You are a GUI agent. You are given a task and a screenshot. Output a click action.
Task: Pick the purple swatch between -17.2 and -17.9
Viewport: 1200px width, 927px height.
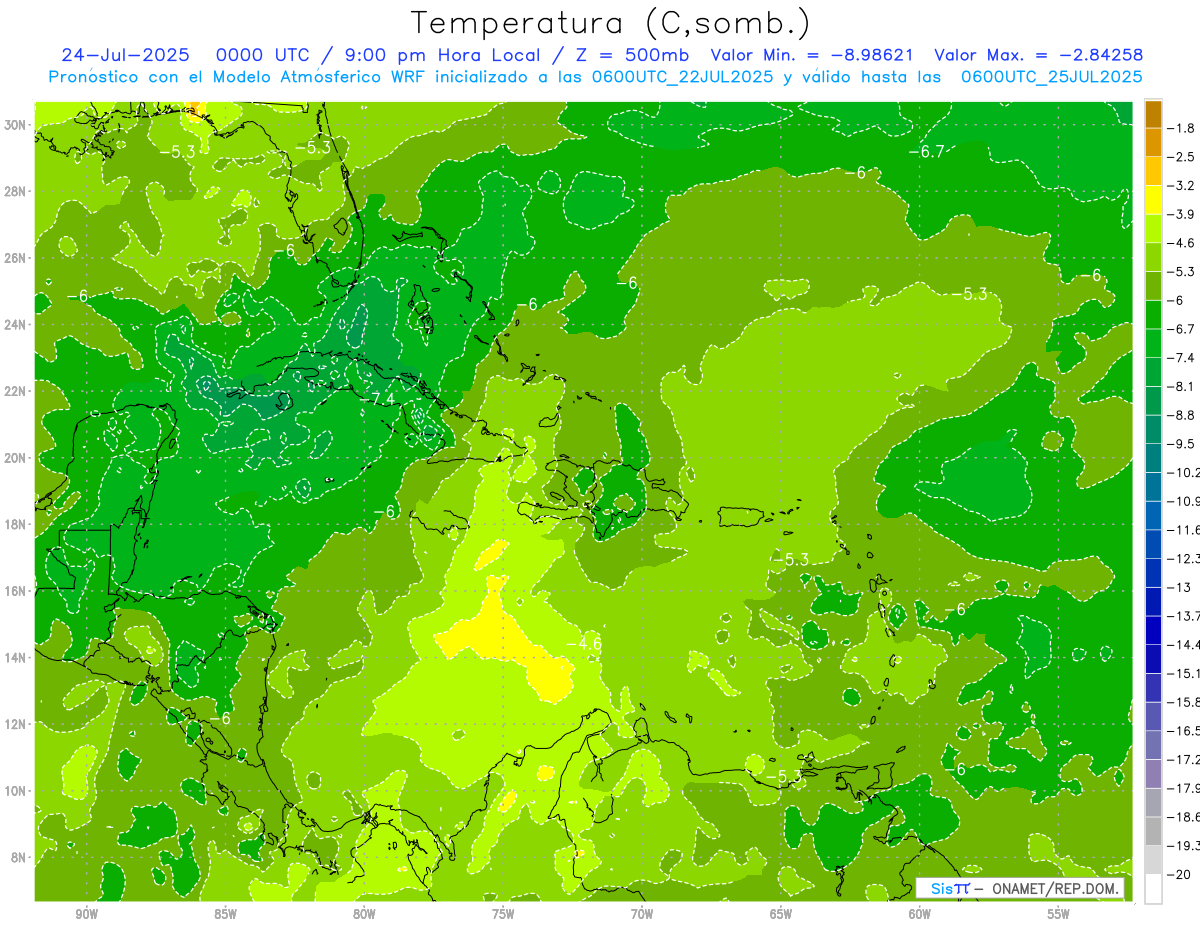(x=1153, y=773)
